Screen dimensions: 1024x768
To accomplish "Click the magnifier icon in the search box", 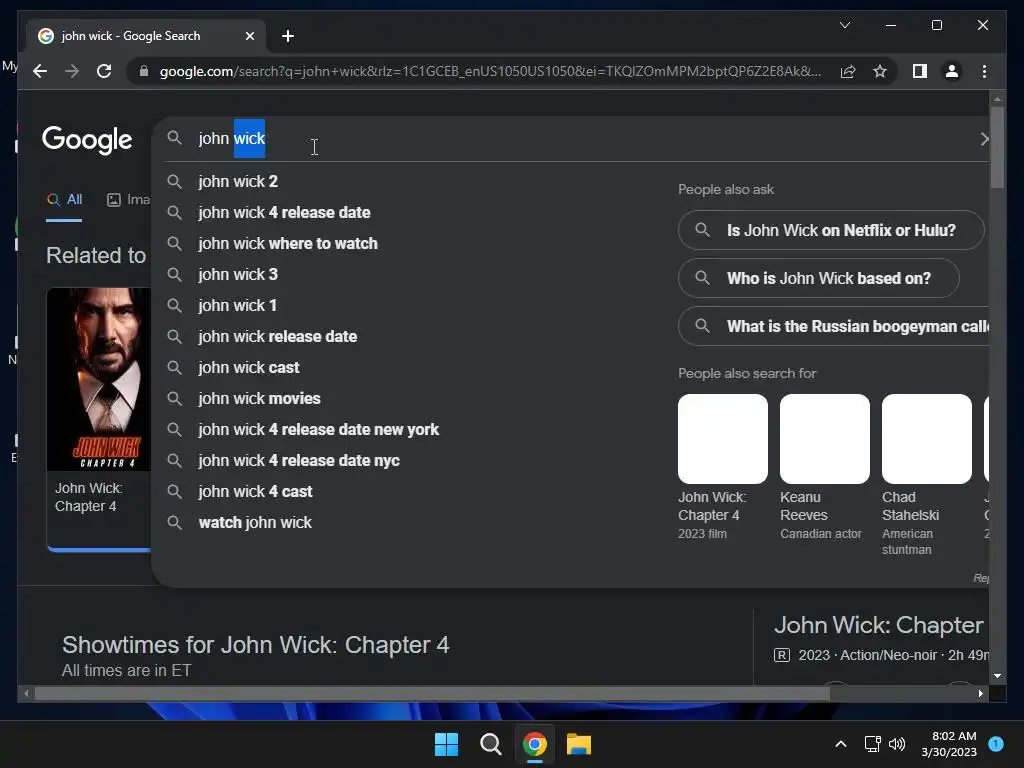I will pos(174,138).
